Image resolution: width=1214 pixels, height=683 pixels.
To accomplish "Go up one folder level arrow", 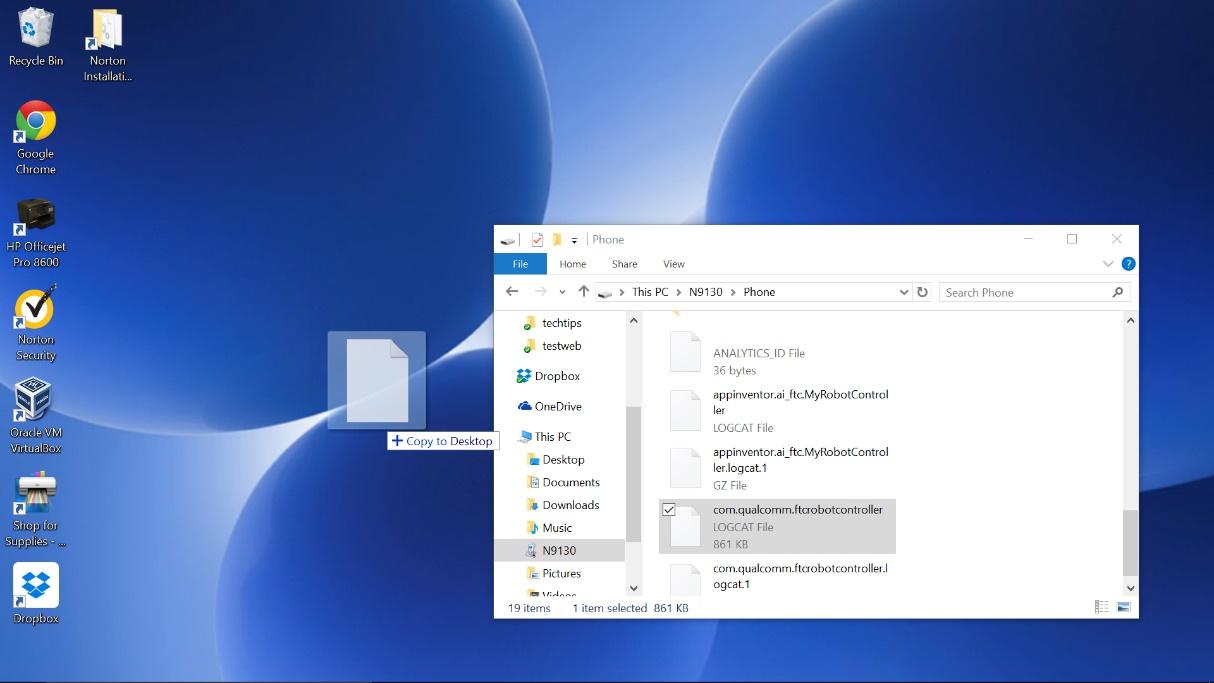I will click(584, 292).
